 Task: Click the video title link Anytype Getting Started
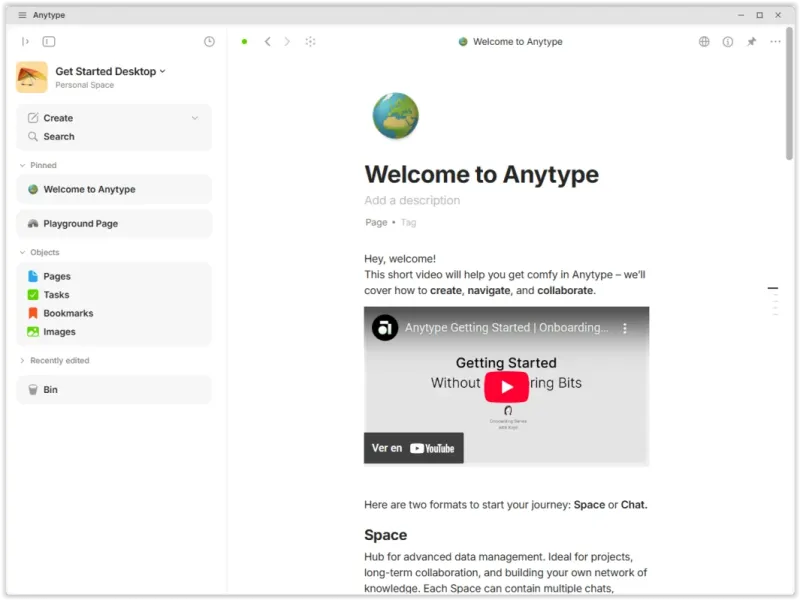pos(506,328)
